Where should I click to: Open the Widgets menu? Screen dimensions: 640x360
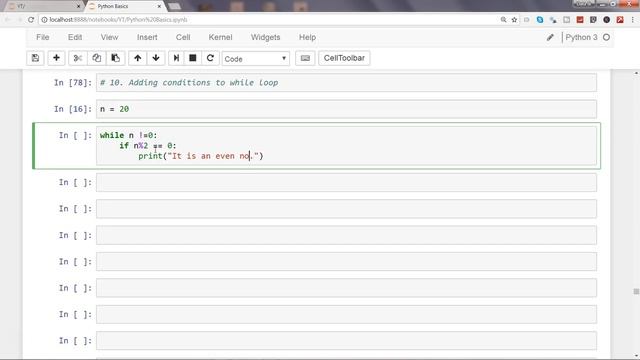pyautogui.click(x=265, y=37)
